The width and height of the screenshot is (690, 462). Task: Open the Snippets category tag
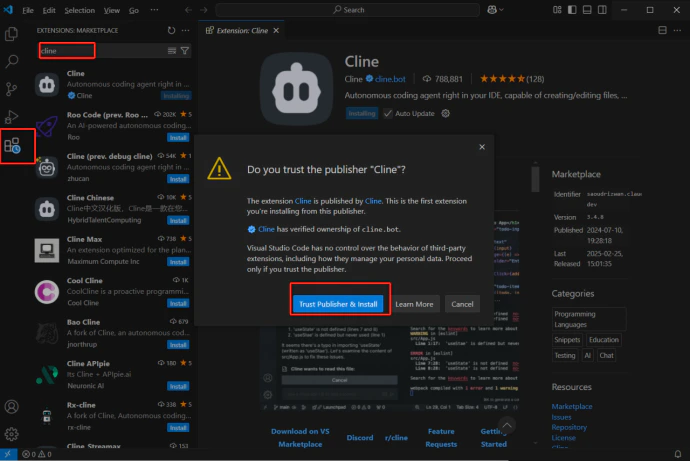[x=567, y=340]
